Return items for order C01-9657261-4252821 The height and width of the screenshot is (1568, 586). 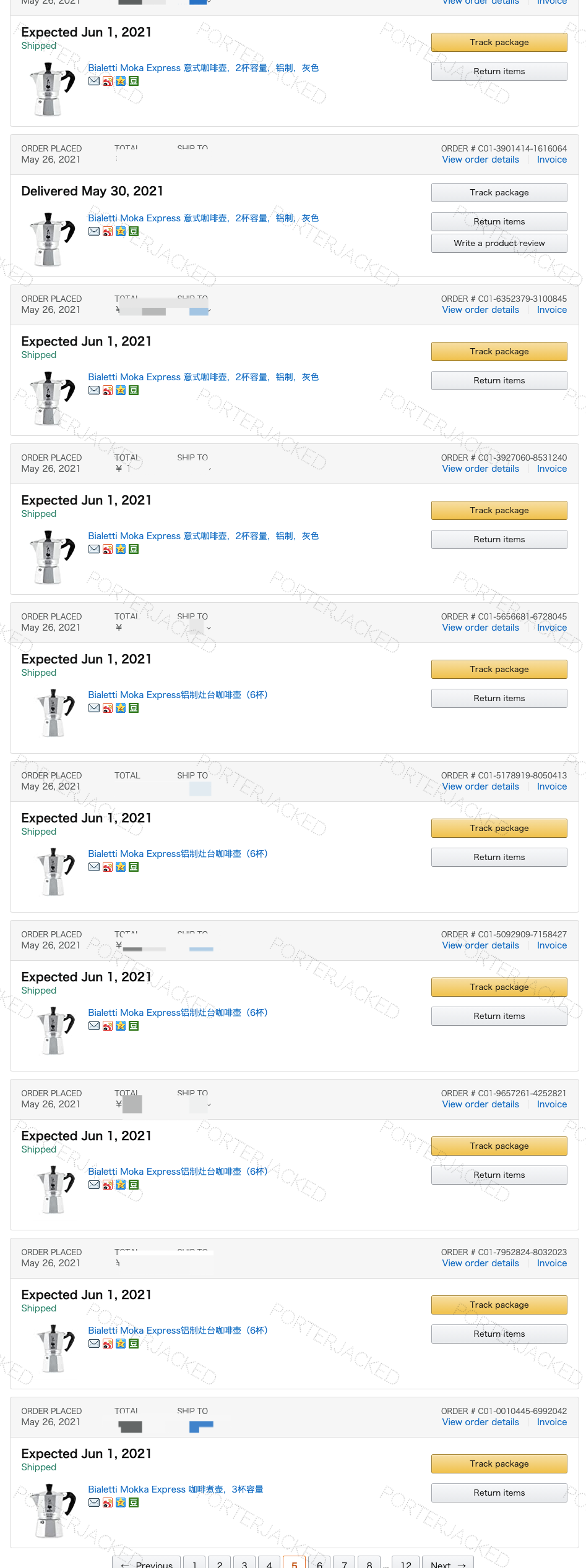[x=499, y=1175]
